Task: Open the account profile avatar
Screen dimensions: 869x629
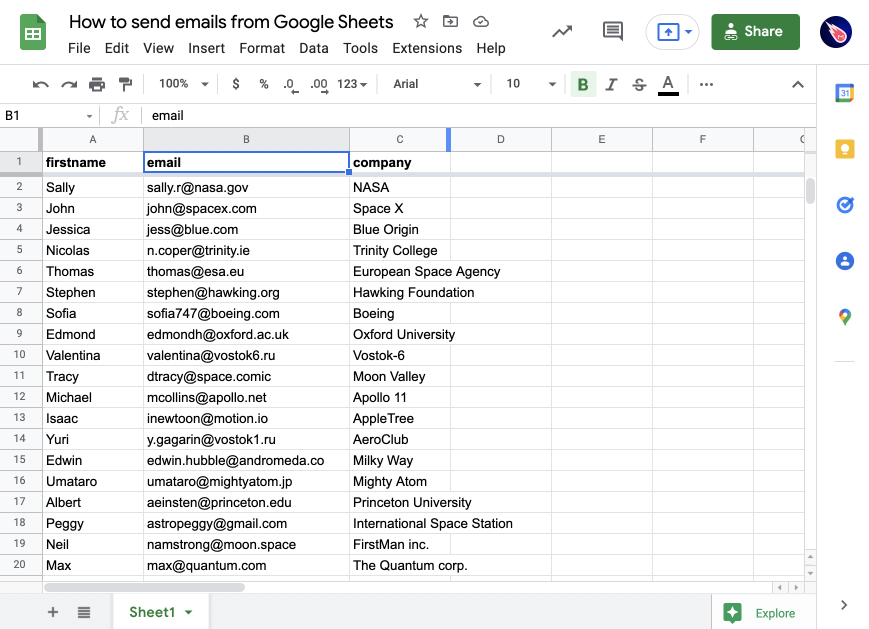Action: coord(836,32)
